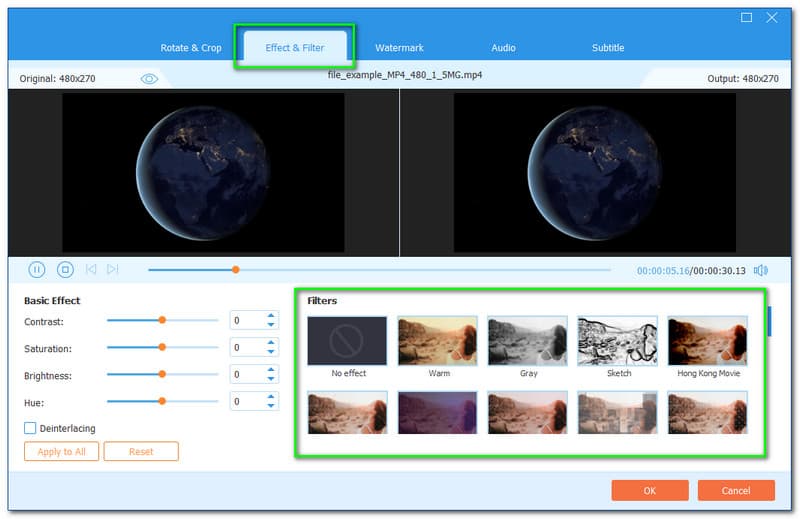Increase Saturation using the up arrow

pyautogui.click(x=271, y=343)
